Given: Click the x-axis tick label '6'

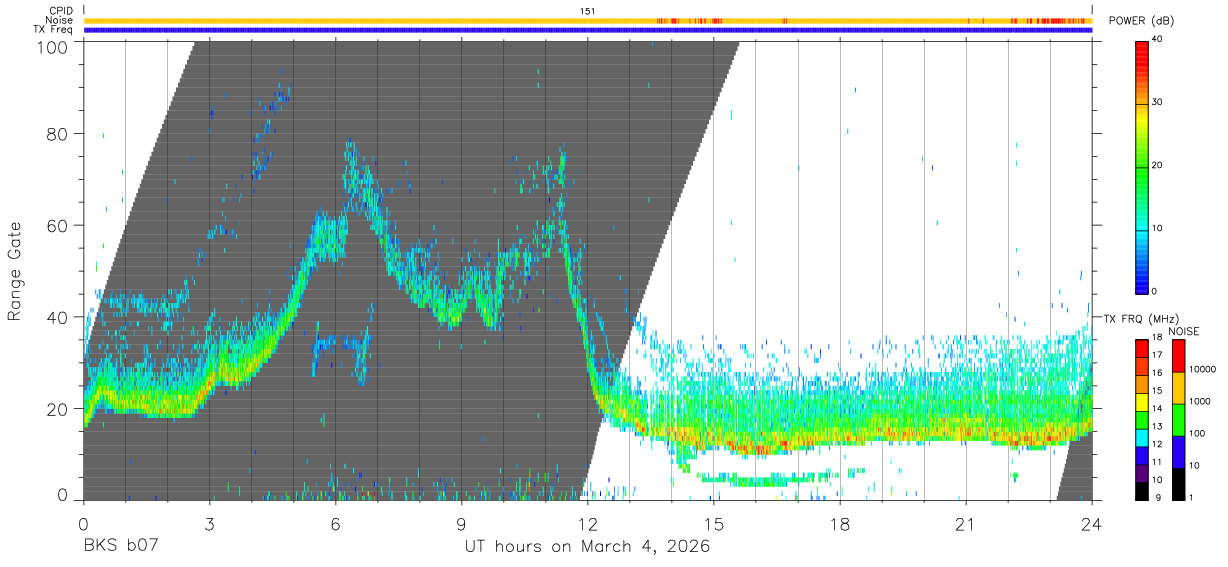Looking at the screenshot, I should coord(336,524).
